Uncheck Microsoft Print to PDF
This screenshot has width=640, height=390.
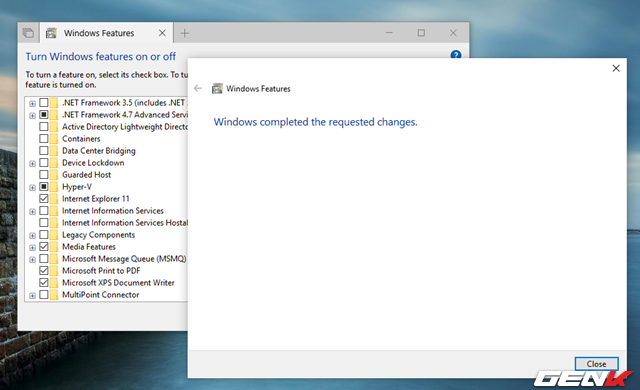44,270
